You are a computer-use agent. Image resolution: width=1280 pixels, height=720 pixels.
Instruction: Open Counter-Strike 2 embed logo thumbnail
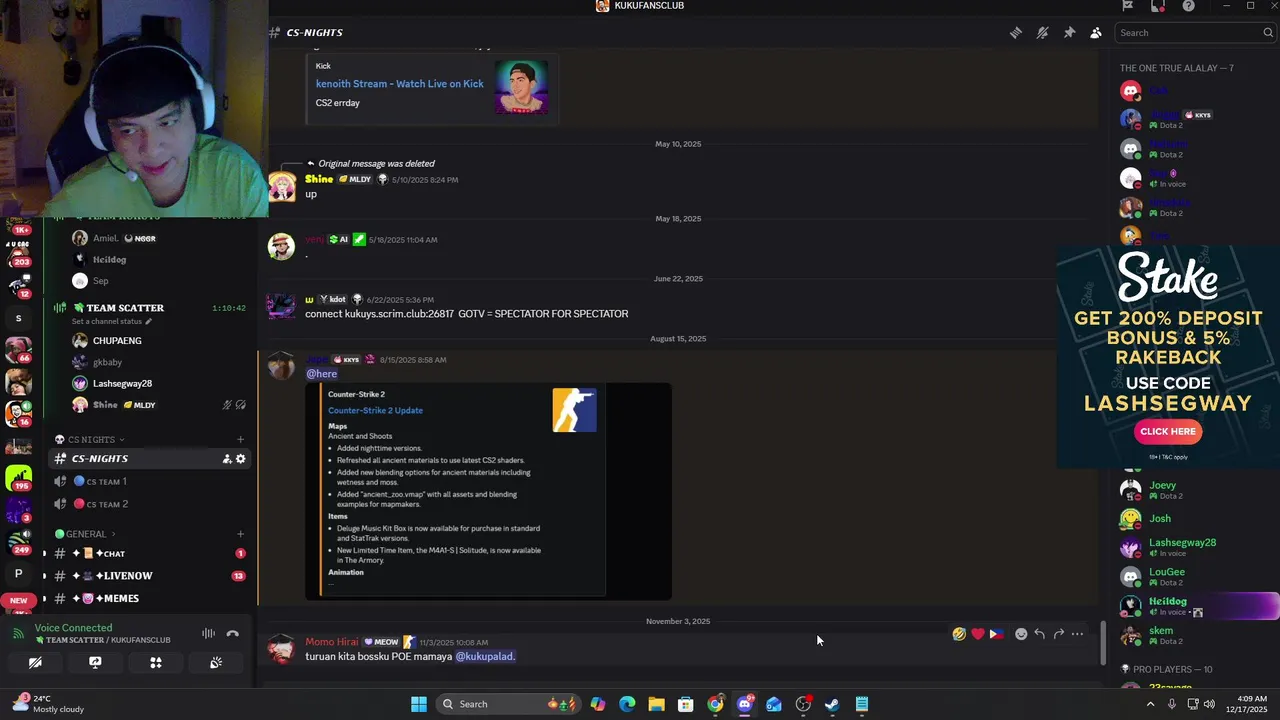[x=574, y=410]
